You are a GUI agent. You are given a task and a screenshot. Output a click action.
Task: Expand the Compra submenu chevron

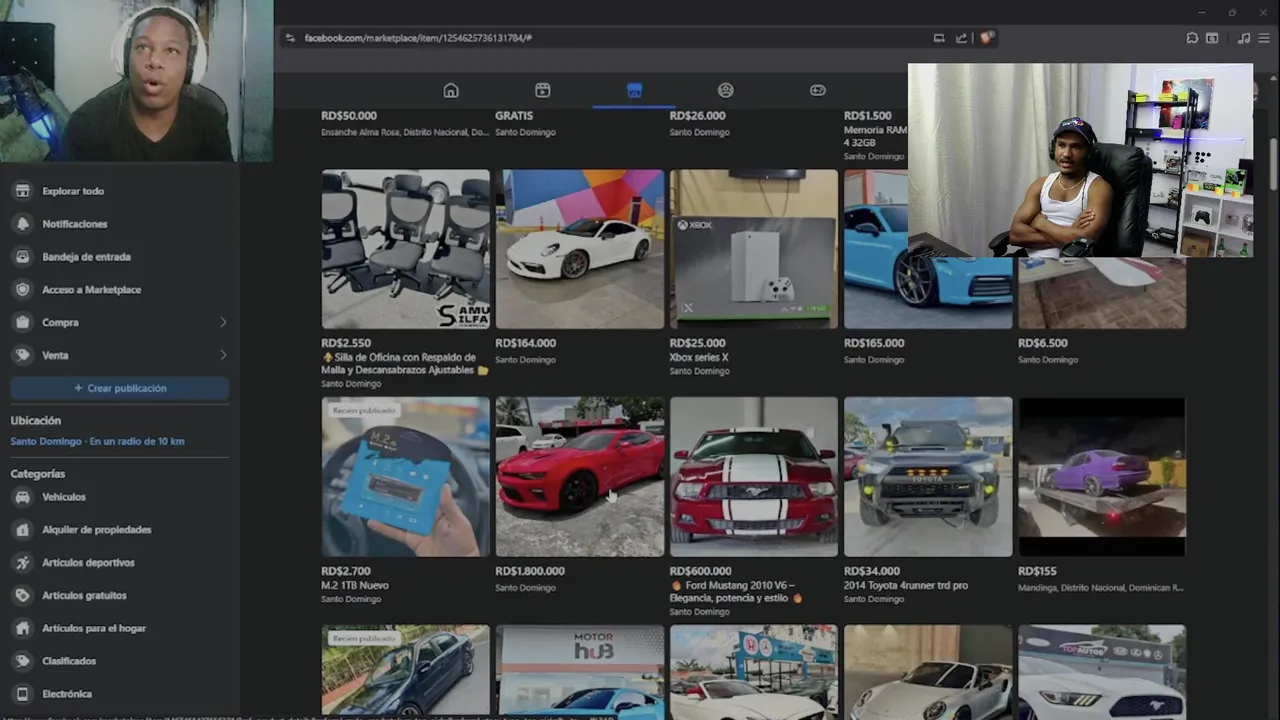pos(223,323)
